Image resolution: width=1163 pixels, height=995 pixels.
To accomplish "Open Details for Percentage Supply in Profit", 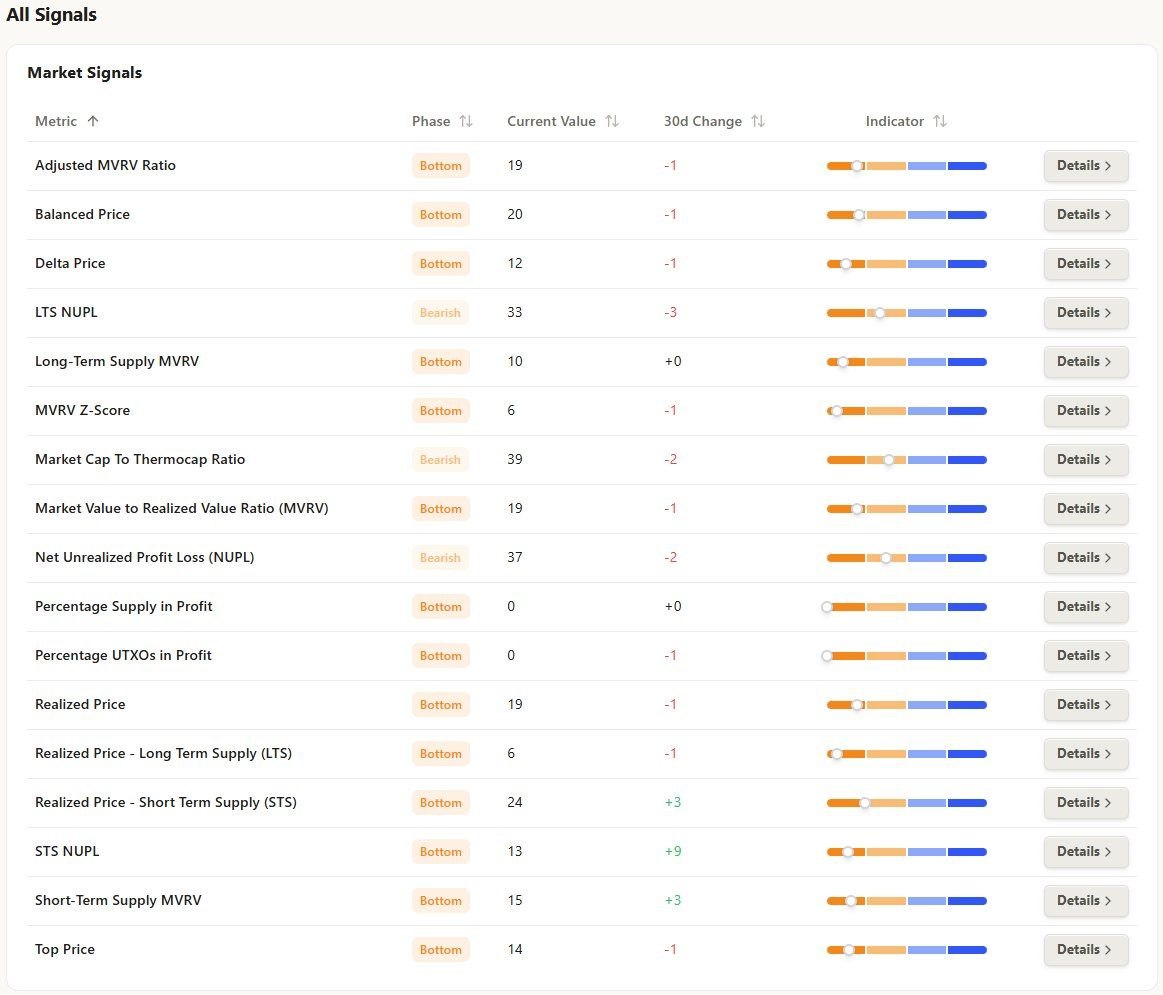I will (1086, 606).
